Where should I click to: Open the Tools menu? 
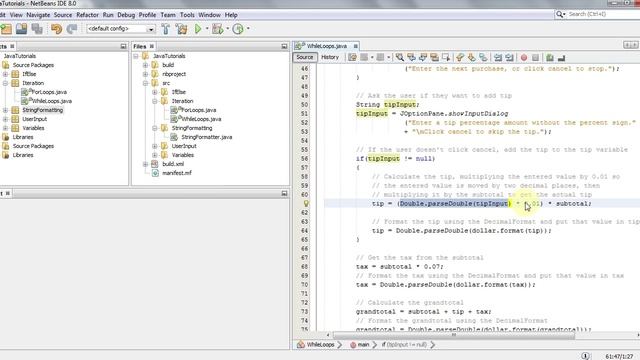[187, 15]
